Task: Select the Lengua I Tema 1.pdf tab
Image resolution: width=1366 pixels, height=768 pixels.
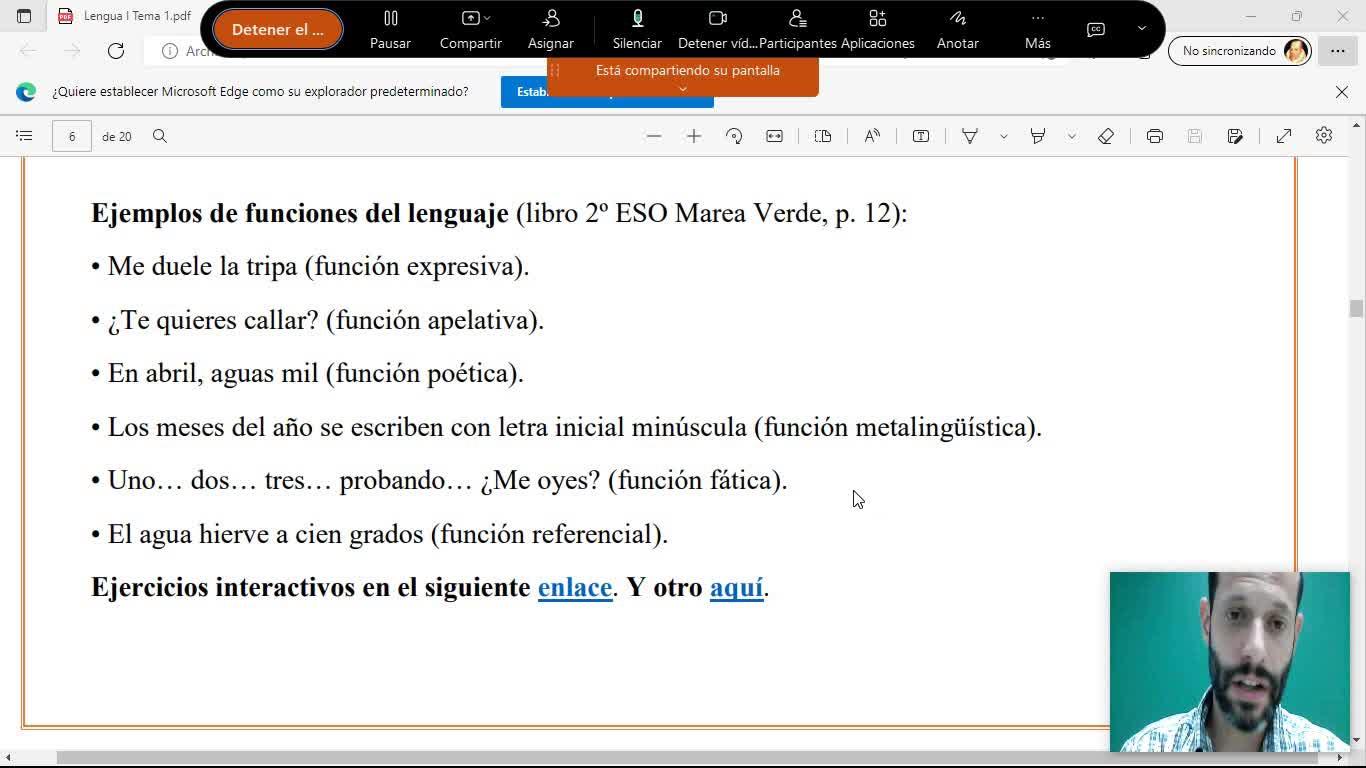Action: (125, 16)
